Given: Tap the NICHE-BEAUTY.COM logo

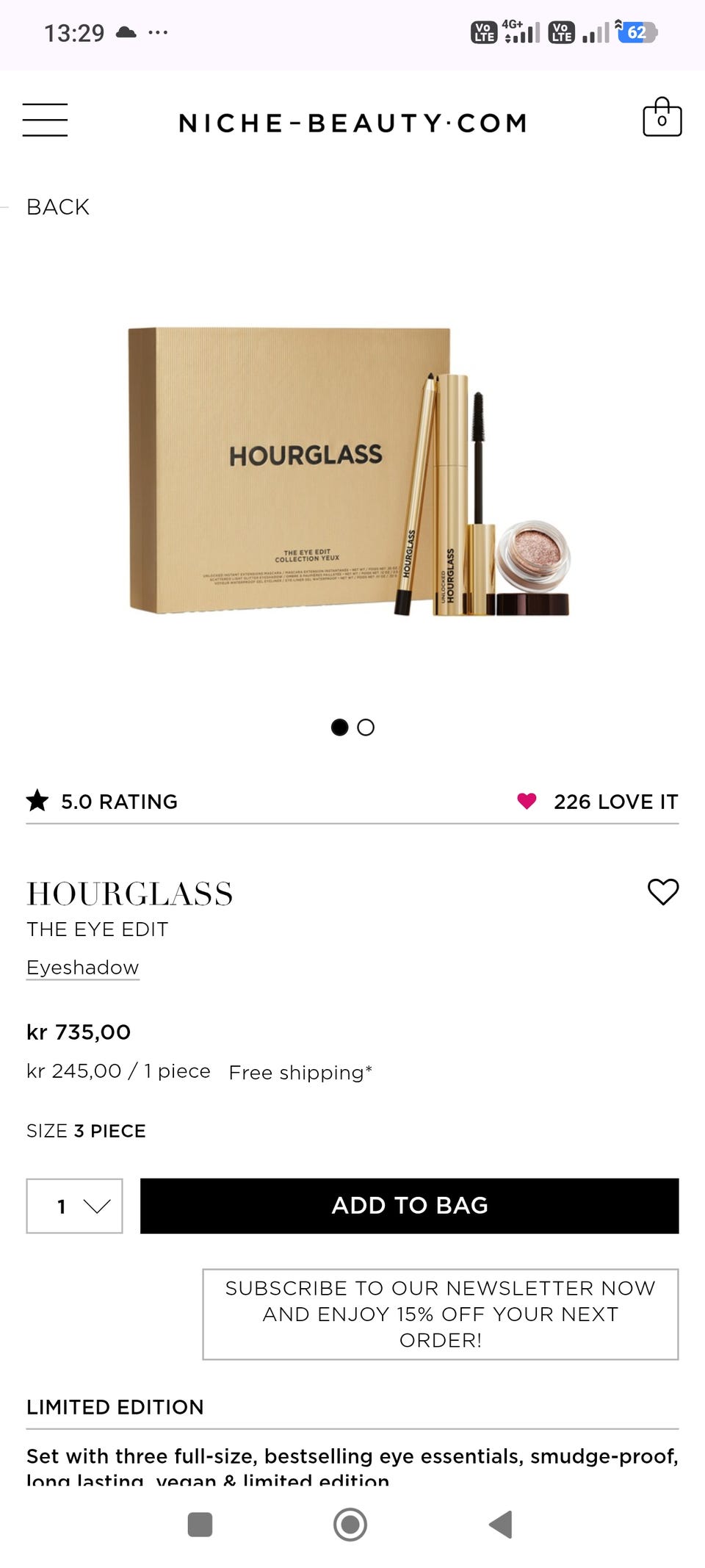Looking at the screenshot, I should click(x=353, y=123).
